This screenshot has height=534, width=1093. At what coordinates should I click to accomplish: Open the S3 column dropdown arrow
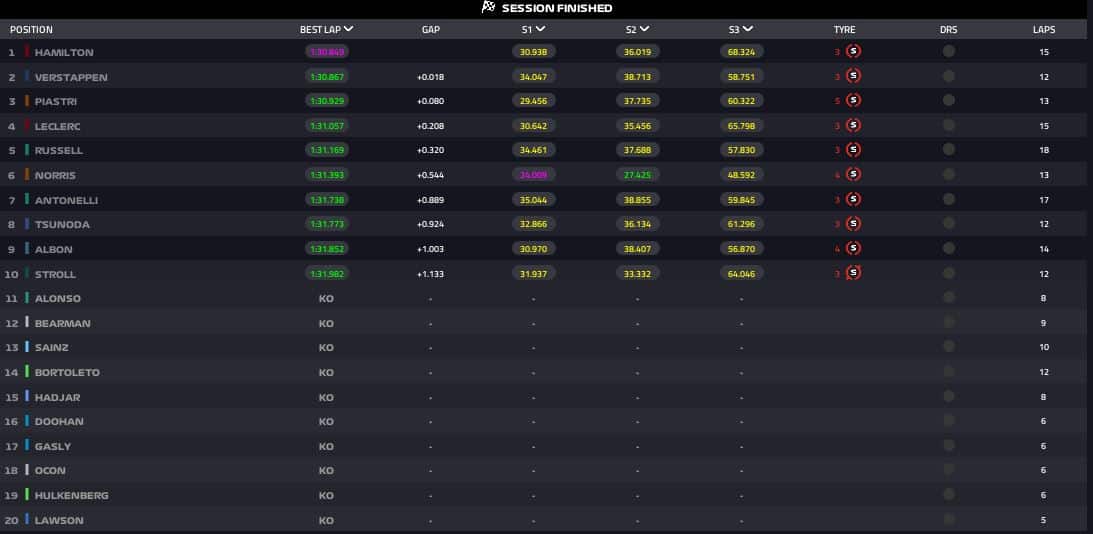pos(748,29)
